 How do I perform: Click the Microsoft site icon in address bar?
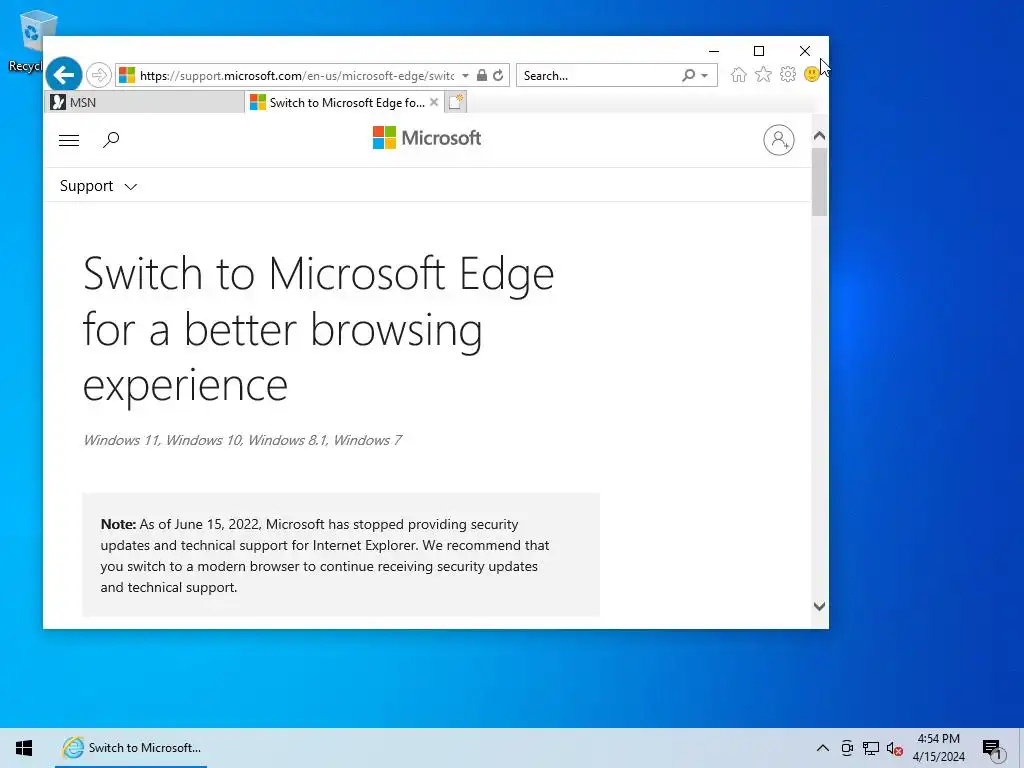point(127,75)
